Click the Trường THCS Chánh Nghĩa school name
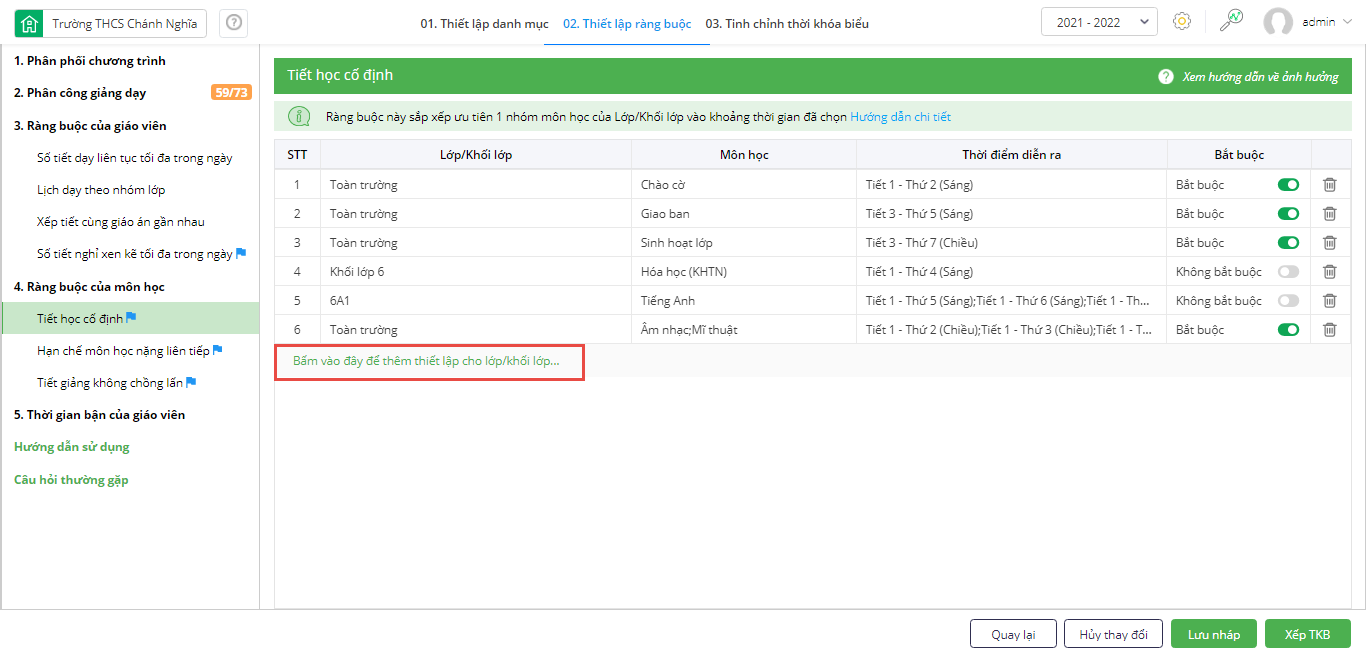1366x657 pixels. coord(125,23)
